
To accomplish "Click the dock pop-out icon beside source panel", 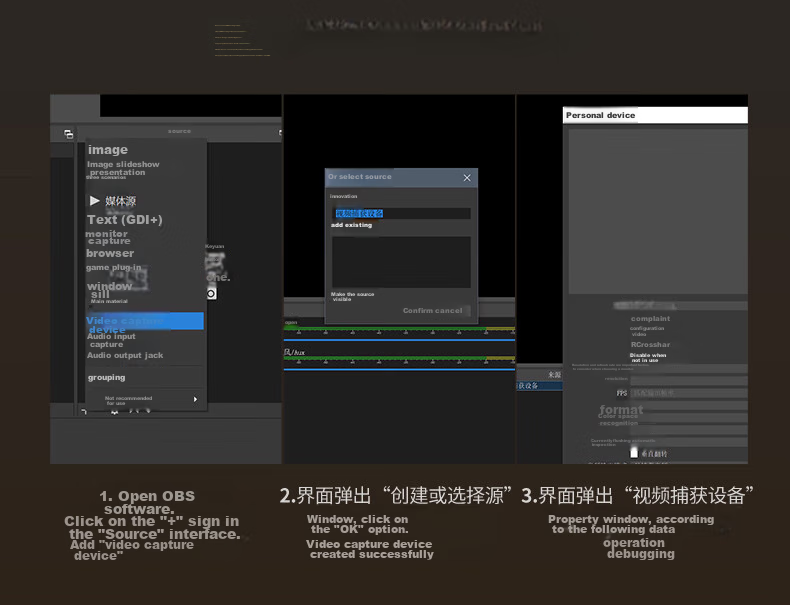I will tap(69, 134).
